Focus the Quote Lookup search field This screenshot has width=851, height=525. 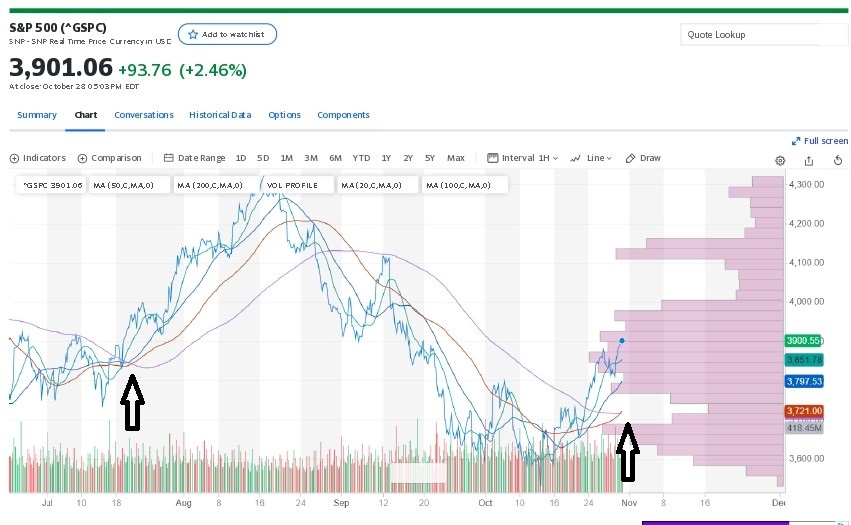click(763, 35)
